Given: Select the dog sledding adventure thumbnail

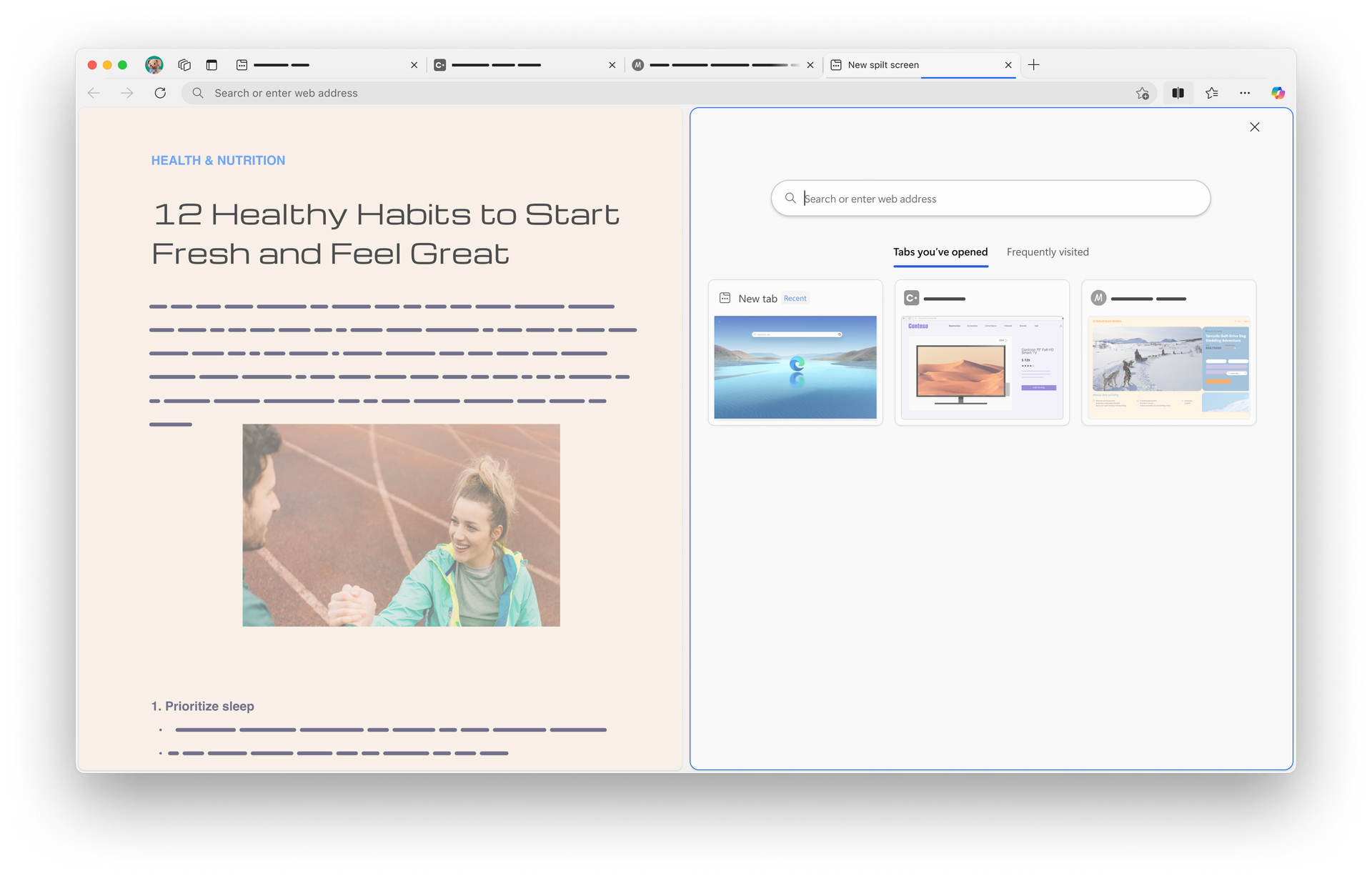Looking at the screenshot, I should (x=1169, y=352).
